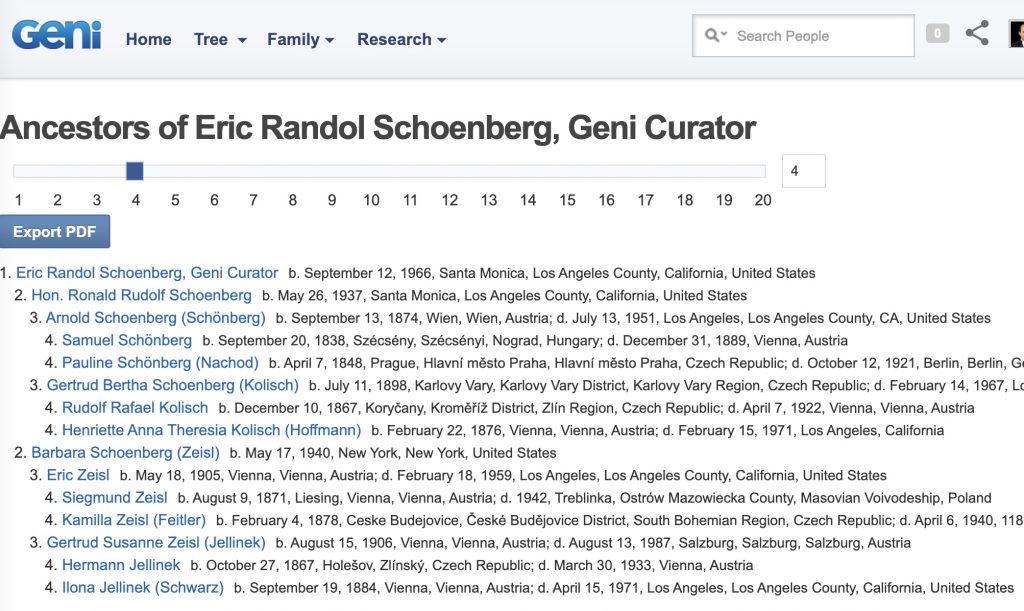Go to the Home page
The width and height of the screenshot is (1024, 611).
click(x=148, y=39)
